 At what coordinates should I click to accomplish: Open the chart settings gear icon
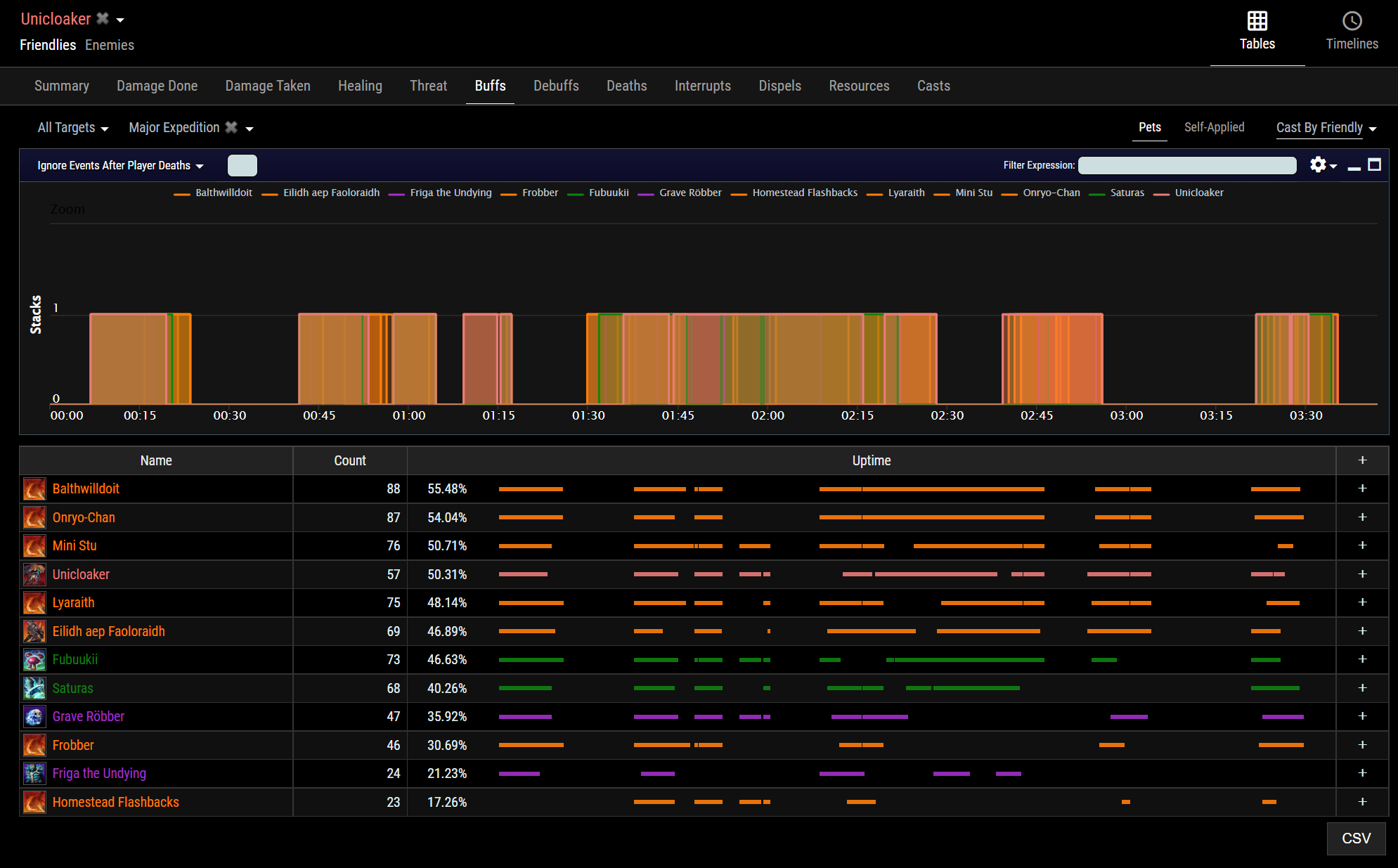coord(1318,164)
